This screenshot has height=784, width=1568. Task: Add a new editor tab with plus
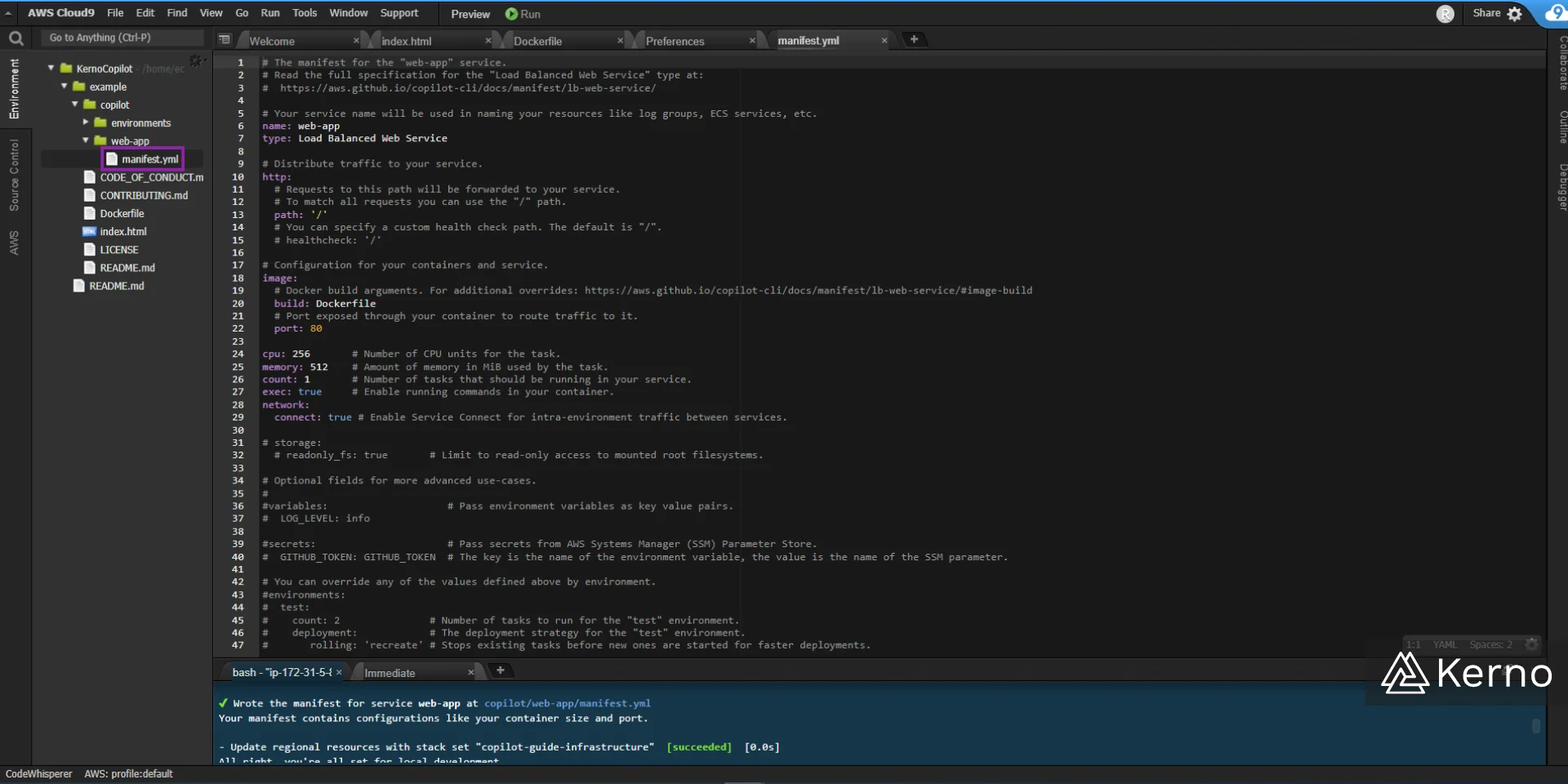(914, 39)
